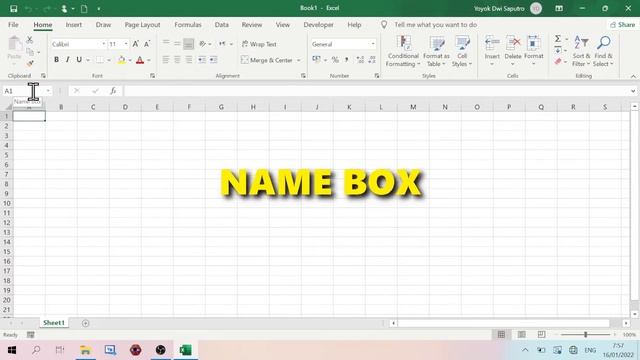Open Cell Styles gallery
The image size is (640, 360).
[462, 51]
